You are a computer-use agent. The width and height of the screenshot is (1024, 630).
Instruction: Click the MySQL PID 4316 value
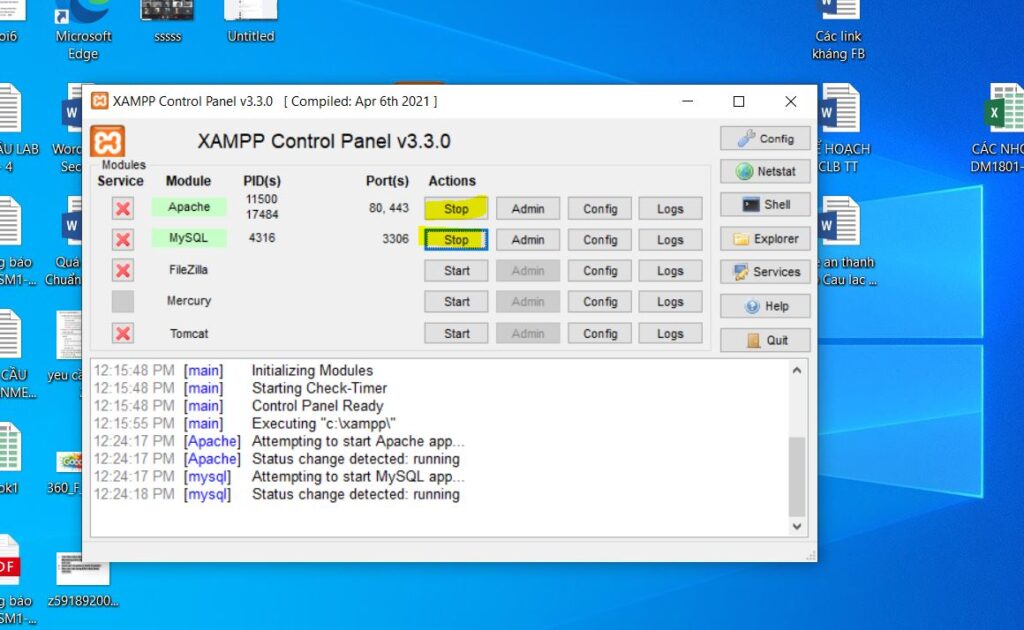pyautogui.click(x=261, y=238)
